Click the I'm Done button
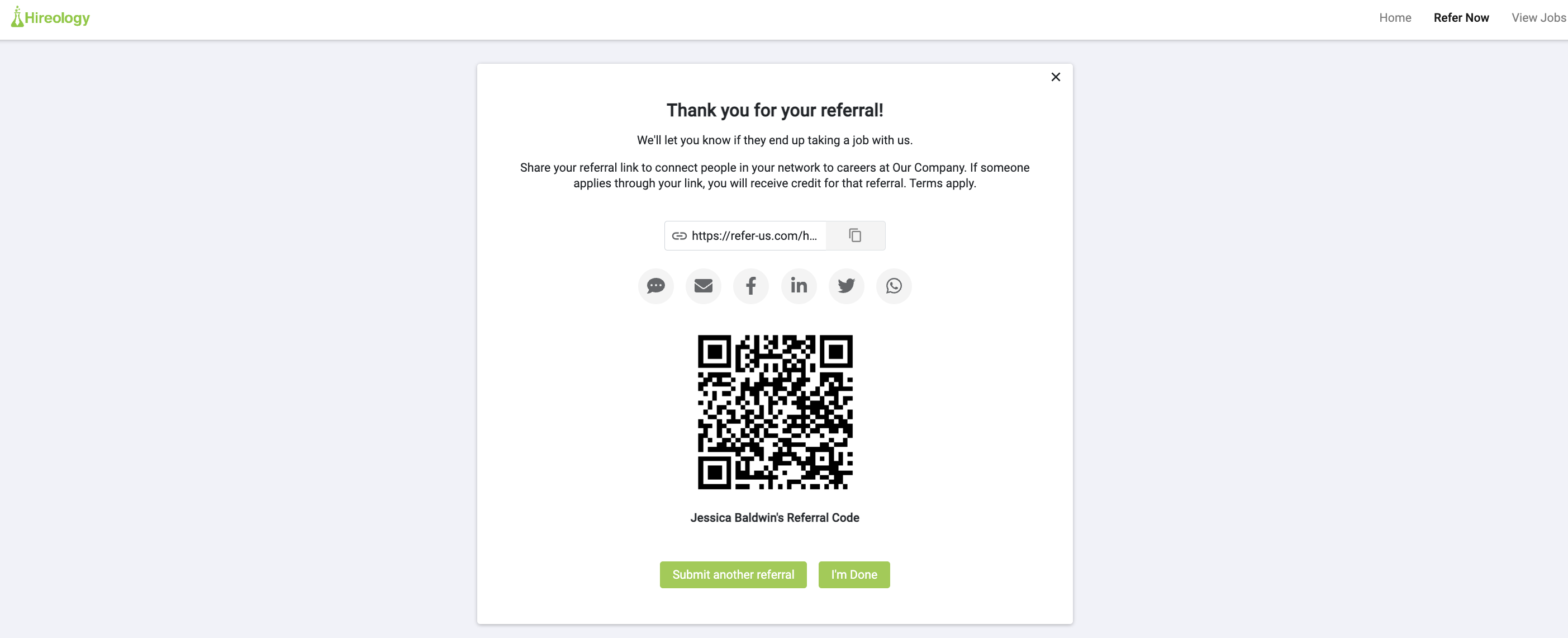This screenshot has height=638, width=1568. pyautogui.click(x=854, y=575)
